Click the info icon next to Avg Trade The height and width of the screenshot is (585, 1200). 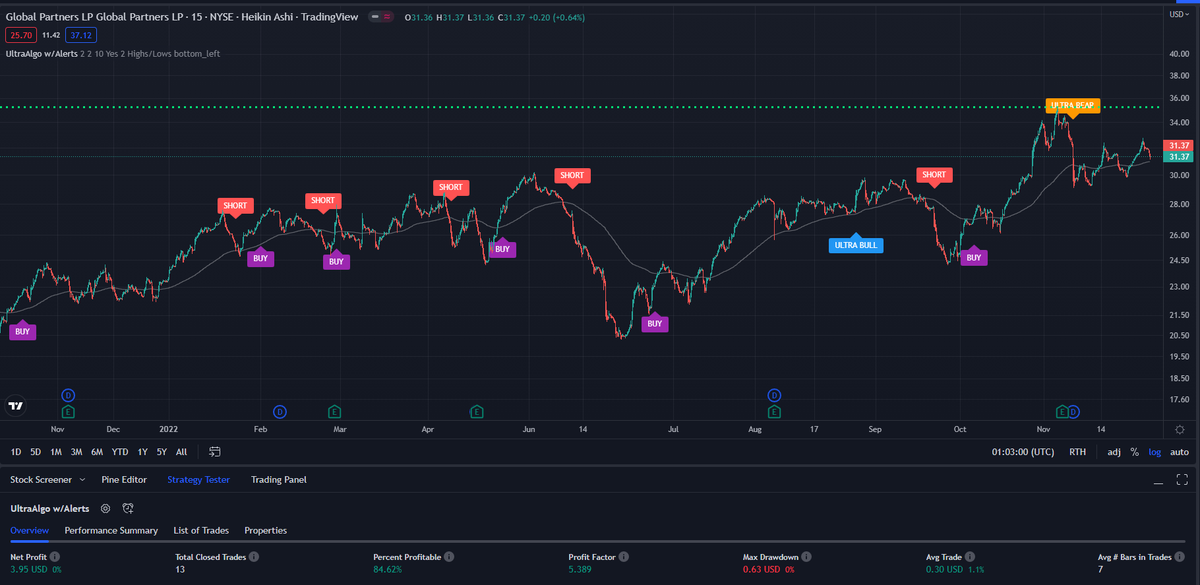(972, 556)
